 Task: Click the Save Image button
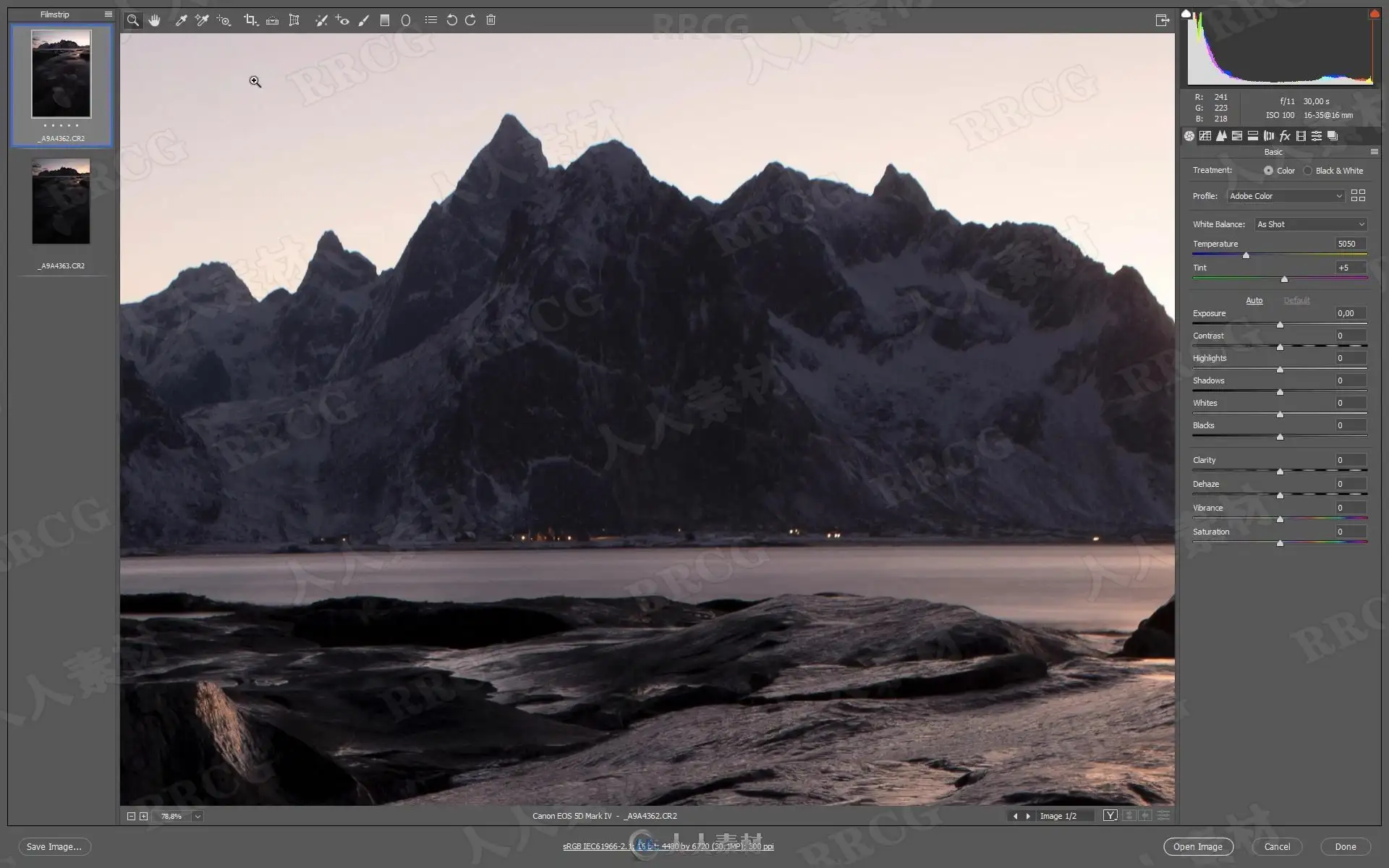point(54,846)
